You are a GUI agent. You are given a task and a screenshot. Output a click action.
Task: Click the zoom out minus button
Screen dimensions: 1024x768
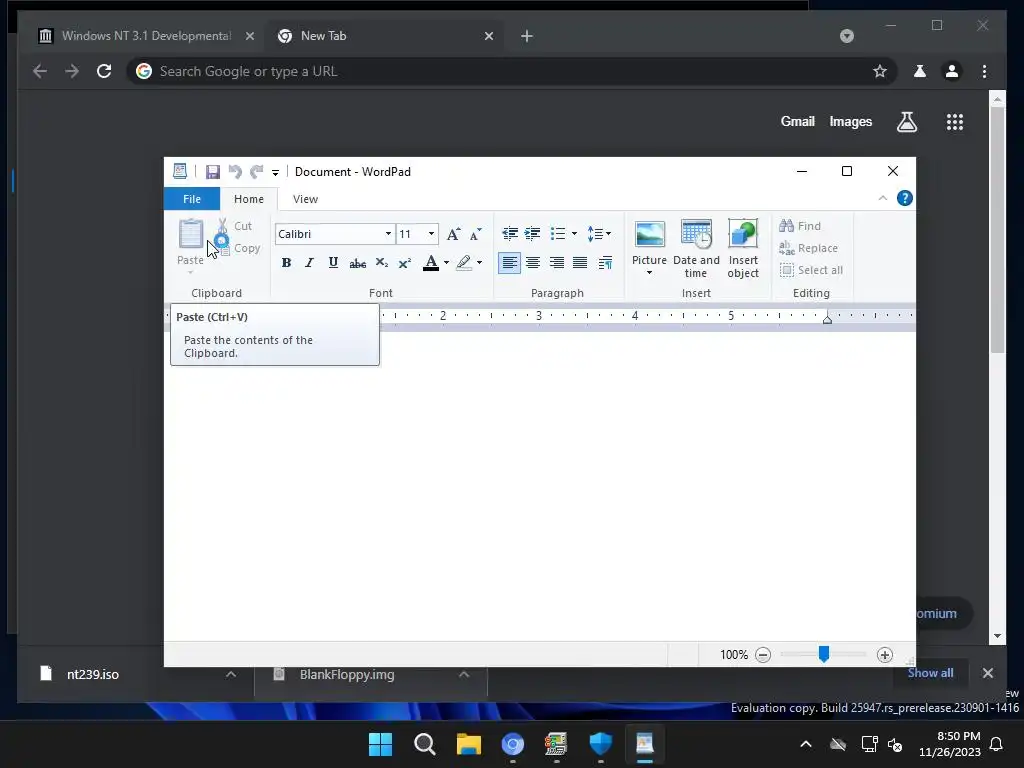(x=763, y=655)
